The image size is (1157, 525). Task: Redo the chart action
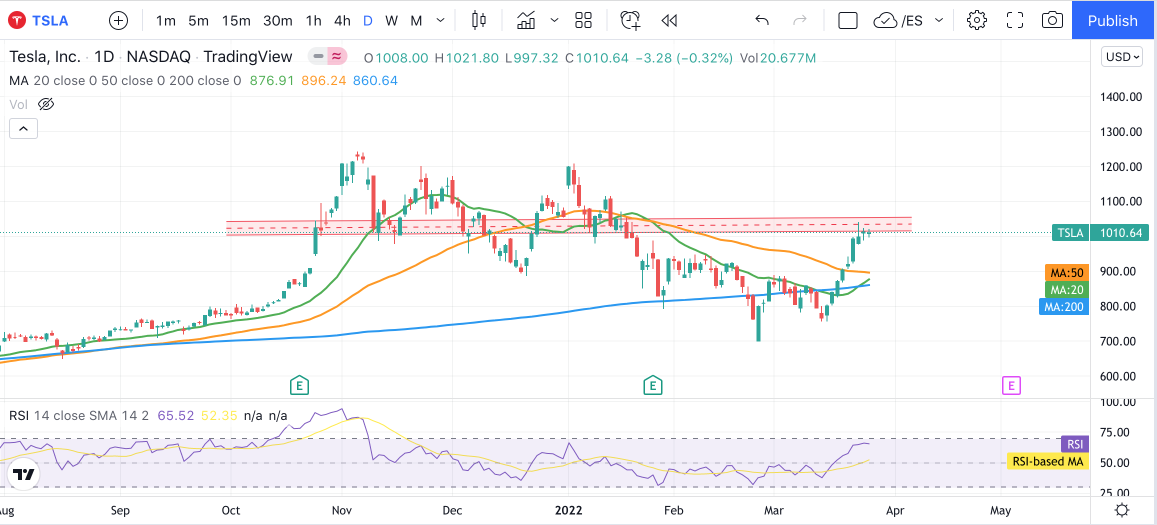pyautogui.click(x=800, y=21)
